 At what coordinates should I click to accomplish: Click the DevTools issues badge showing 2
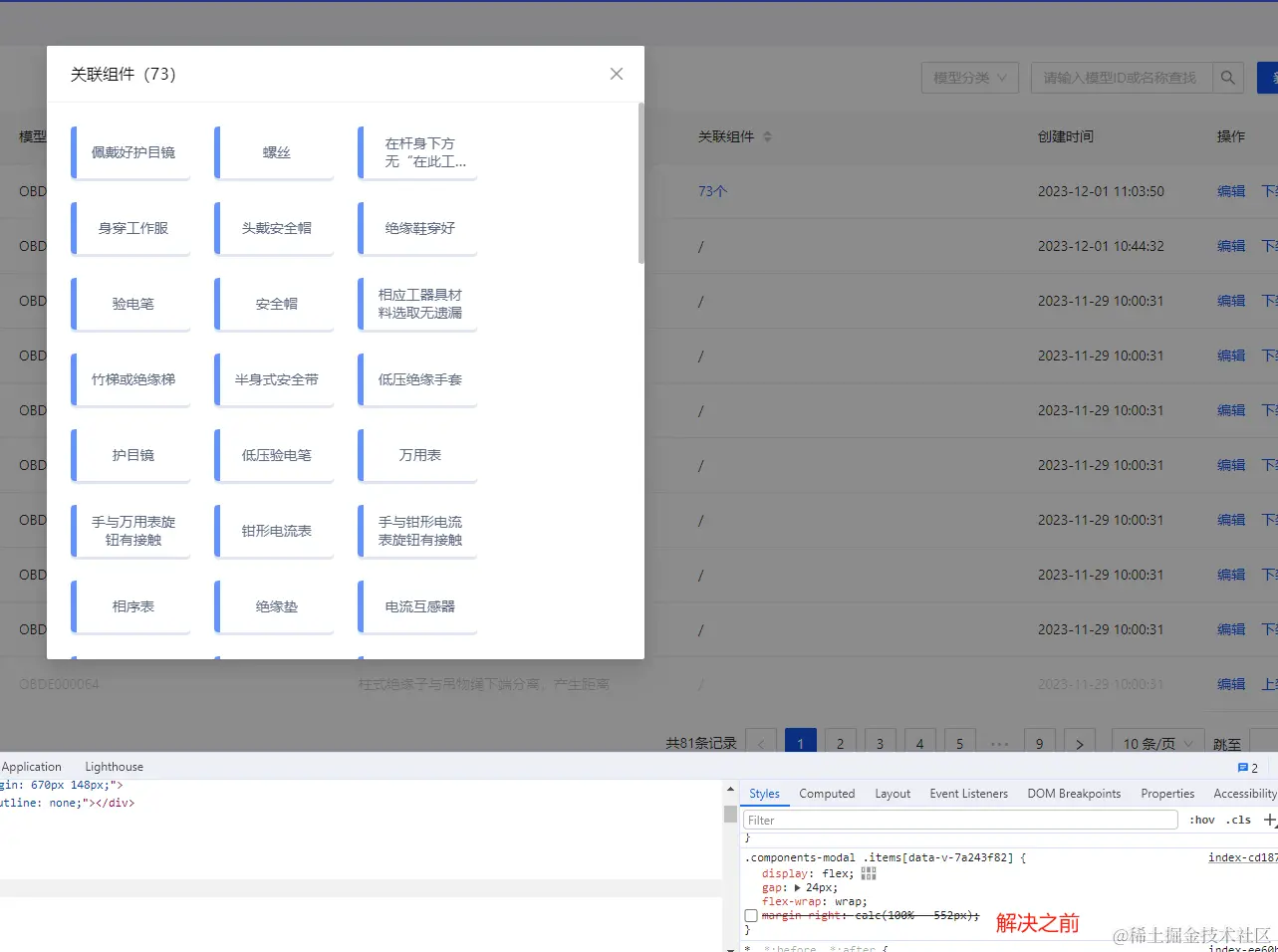(x=1248, y=768)
